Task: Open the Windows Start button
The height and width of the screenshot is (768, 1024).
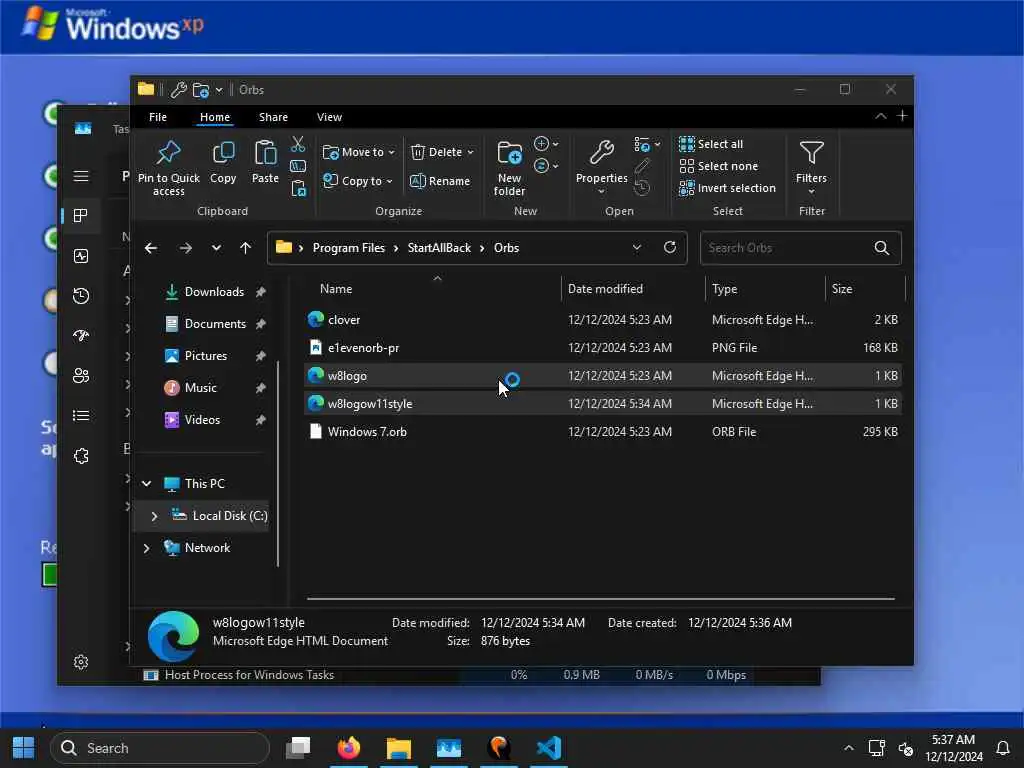Action: [x=24, y=748]
